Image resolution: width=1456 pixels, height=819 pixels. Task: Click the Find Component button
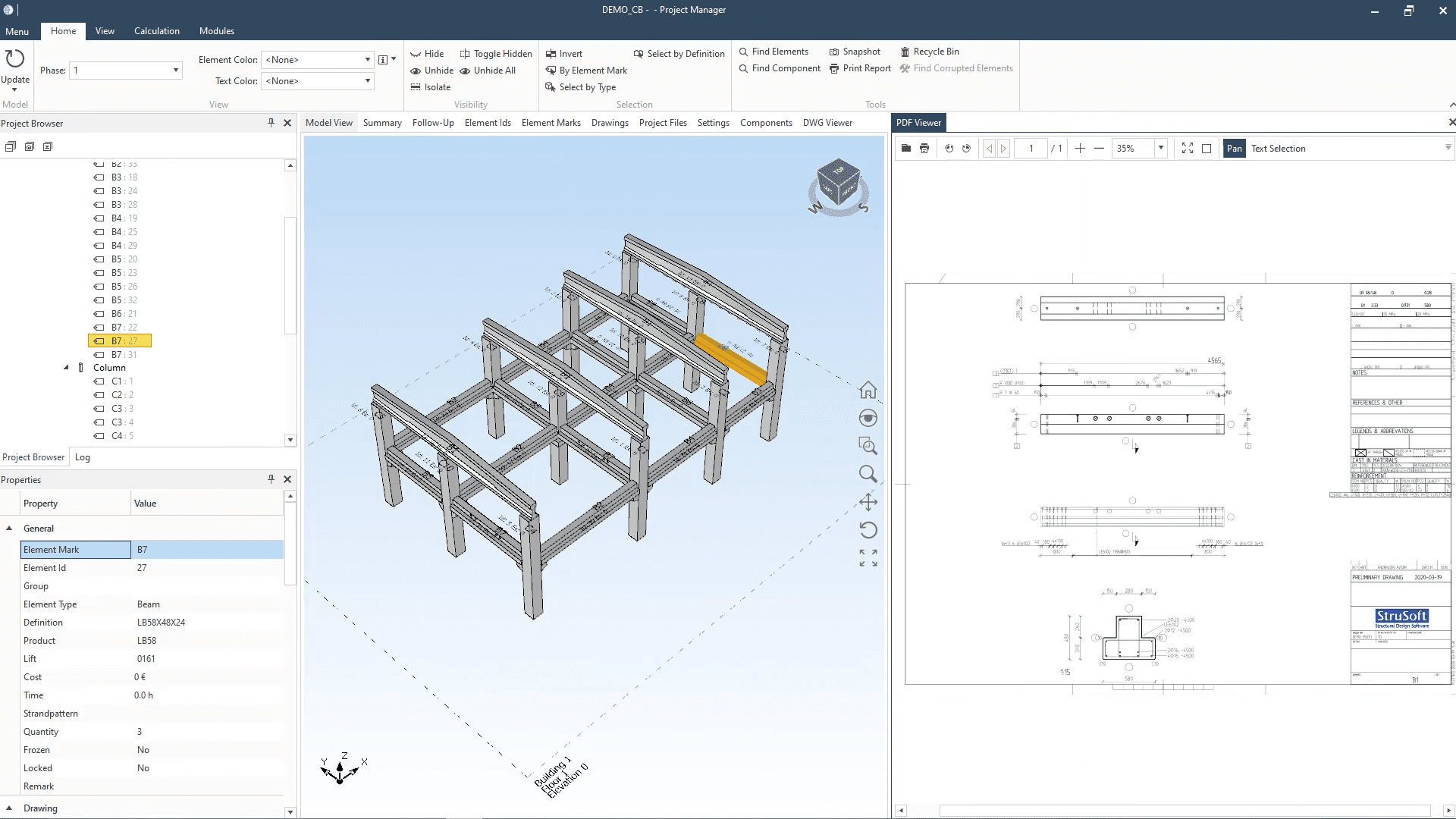click(786, 67)
